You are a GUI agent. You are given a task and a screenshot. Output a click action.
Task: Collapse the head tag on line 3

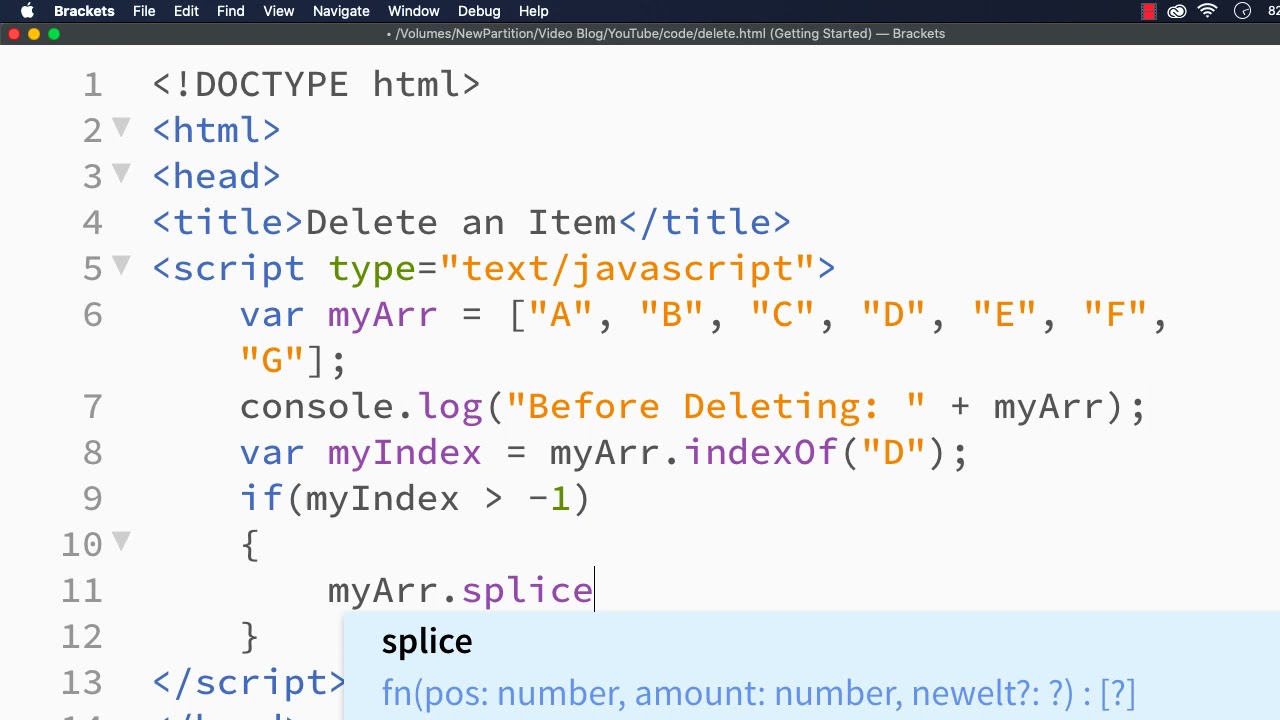click(121, 173)
